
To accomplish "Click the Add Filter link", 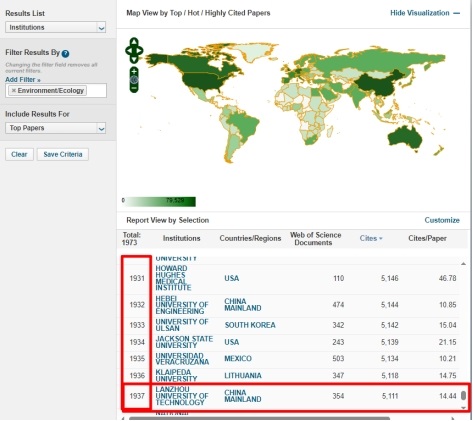I will [23, 80].
